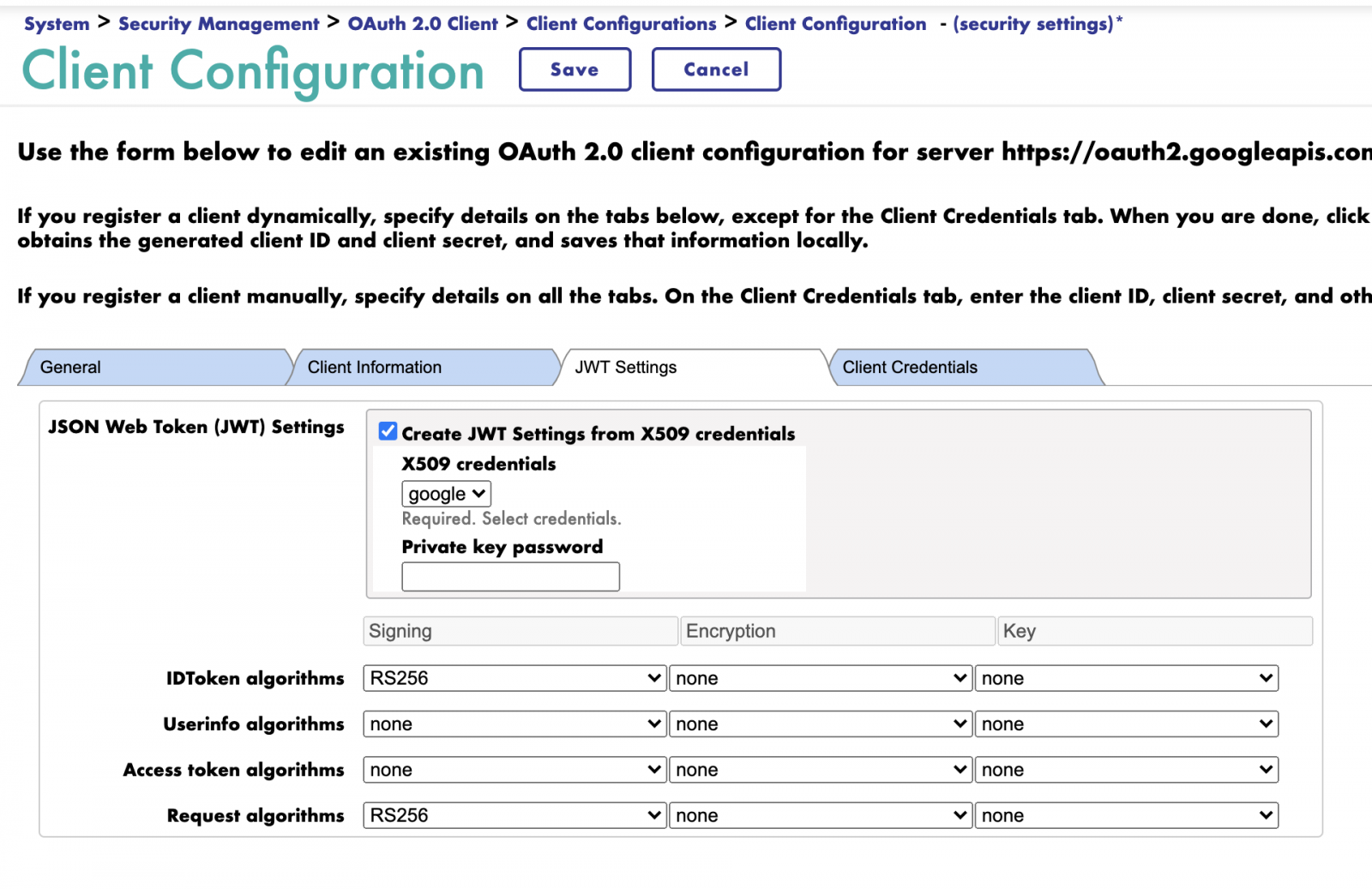Switch to the General tab
Image resolution: width=1372 pixels, height=889 pixels.
click(x=154, y=367)
